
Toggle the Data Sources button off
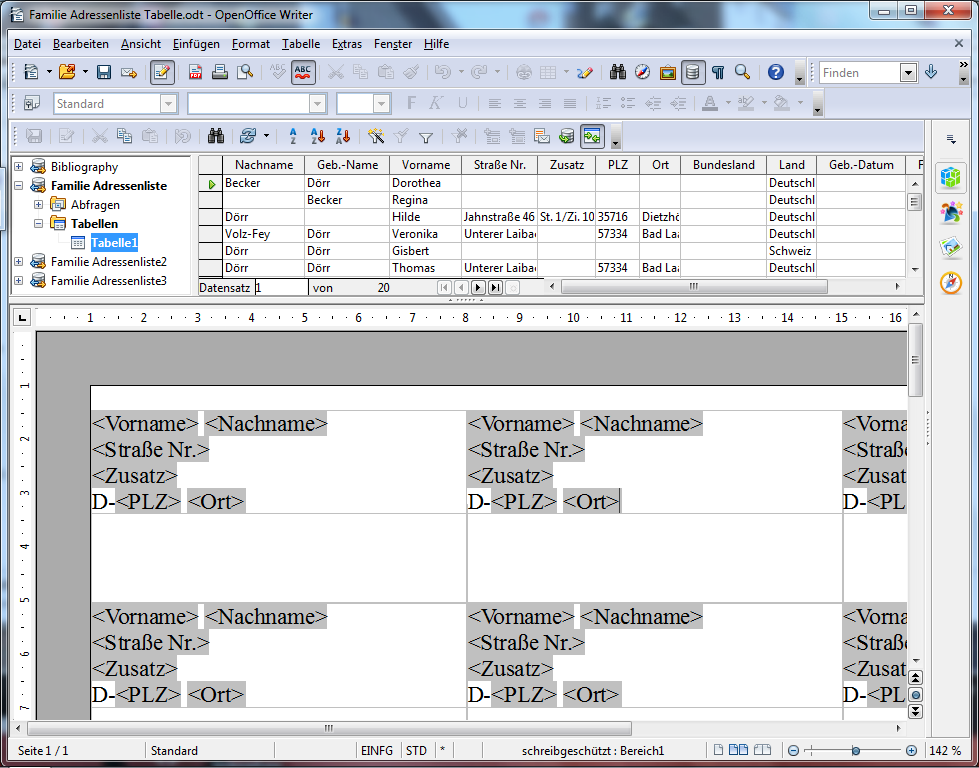pyautogui.click(x=692, y=72)
